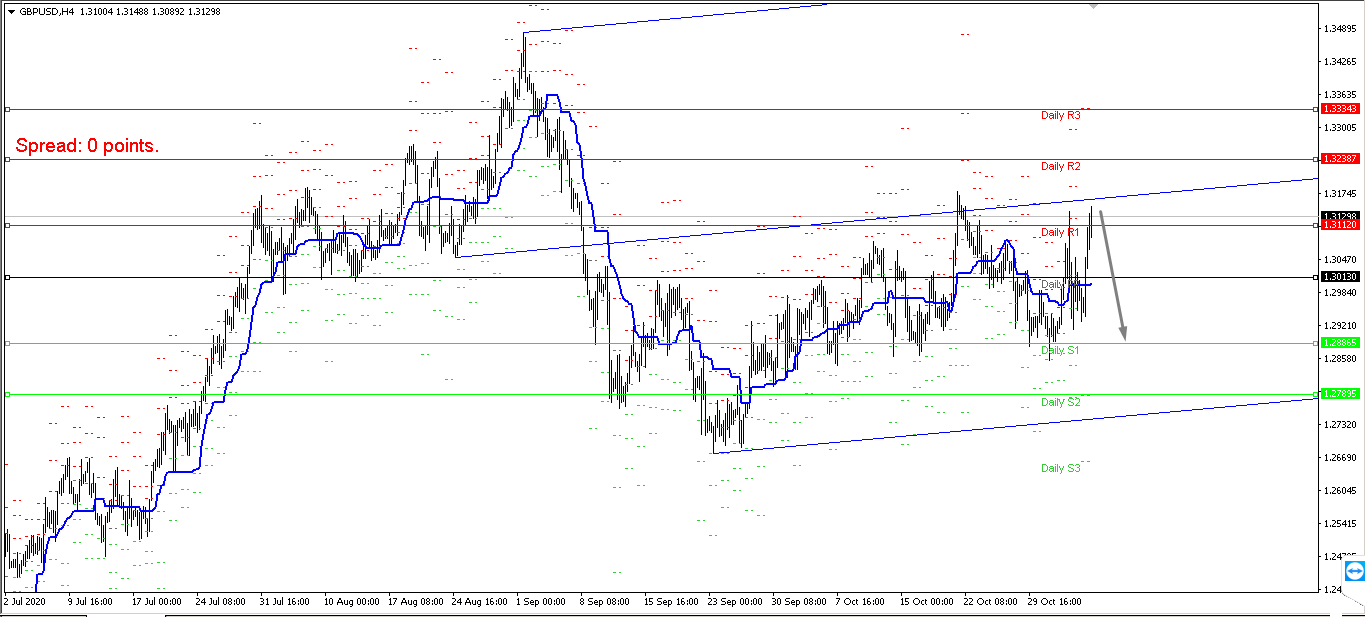Click the 2 Jul 2020 date label
Screen dimensions: 1365x617
[24, 603]
